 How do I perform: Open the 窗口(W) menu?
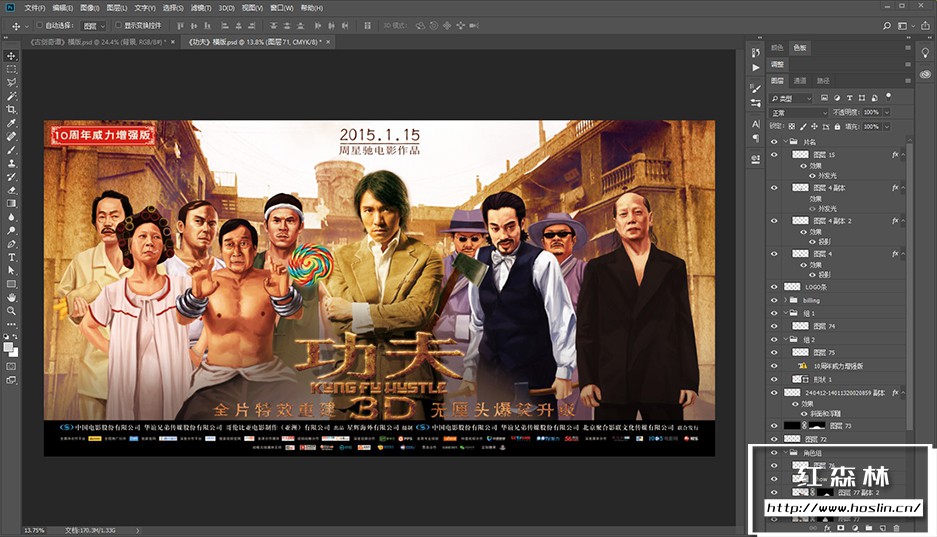click(x=281, y=8)
